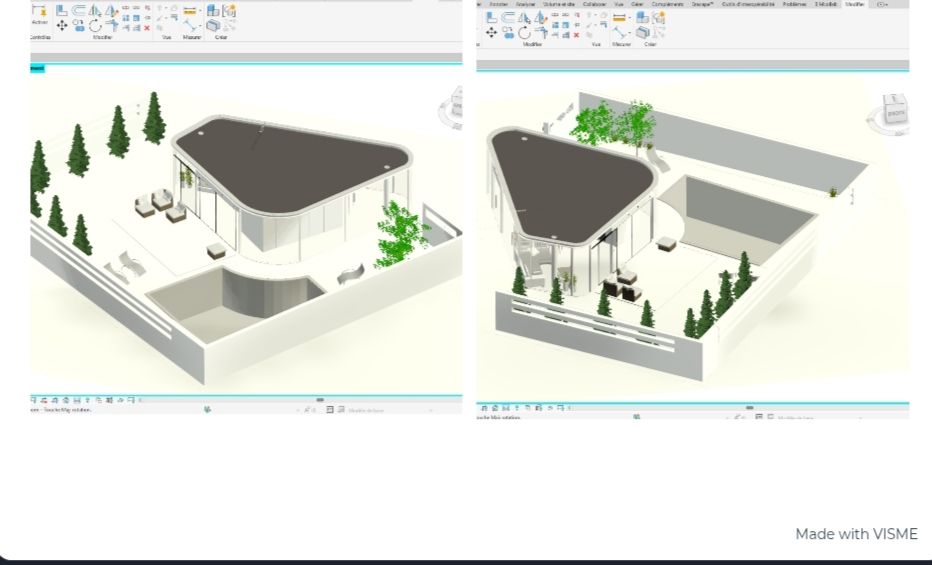Click the Offset tool in right ribbon
The height and width of the screenshot is (565, 932).
tap(508, 18)
